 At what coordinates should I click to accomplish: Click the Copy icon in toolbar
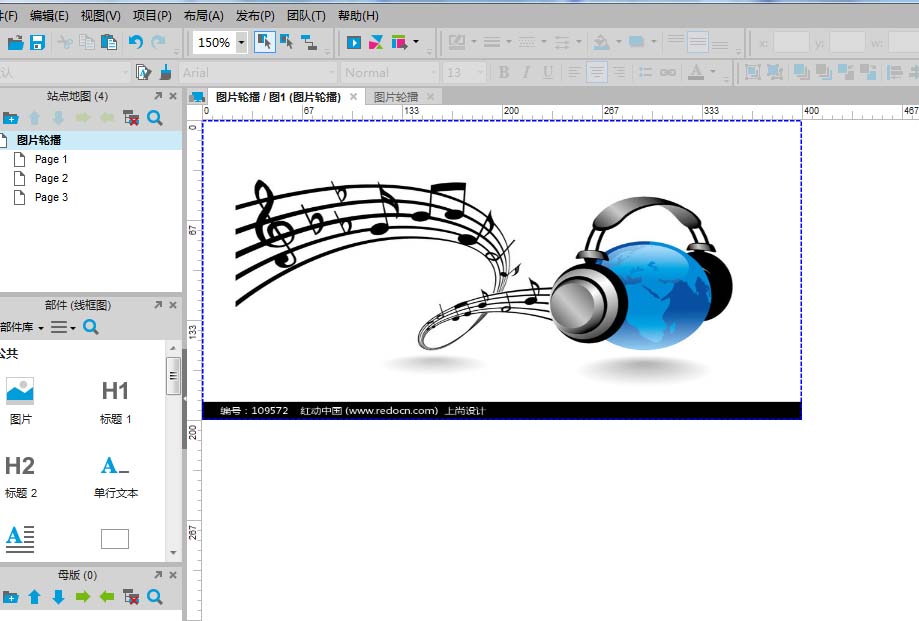87,42
